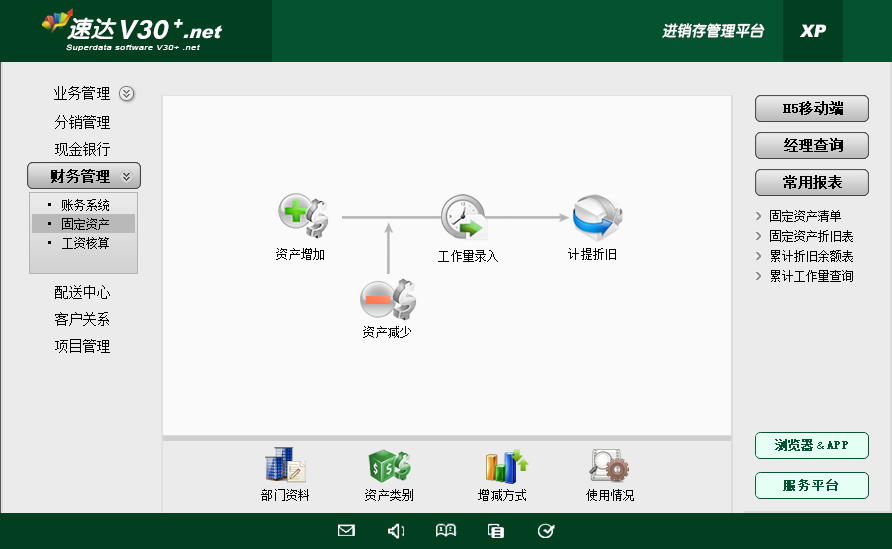Open the 计提折旧 depreciation icon
The height and width of the screenshot is (549, 892).
596,216
